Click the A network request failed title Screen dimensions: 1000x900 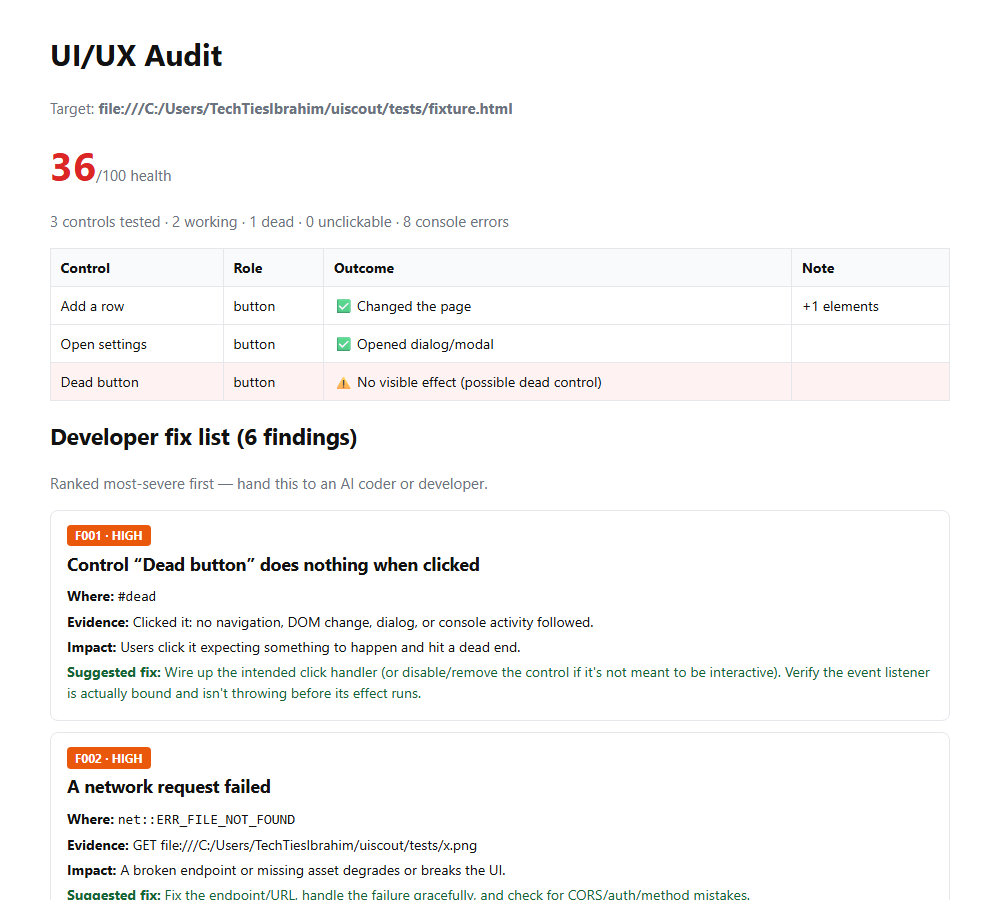click(x=169, y=787)
